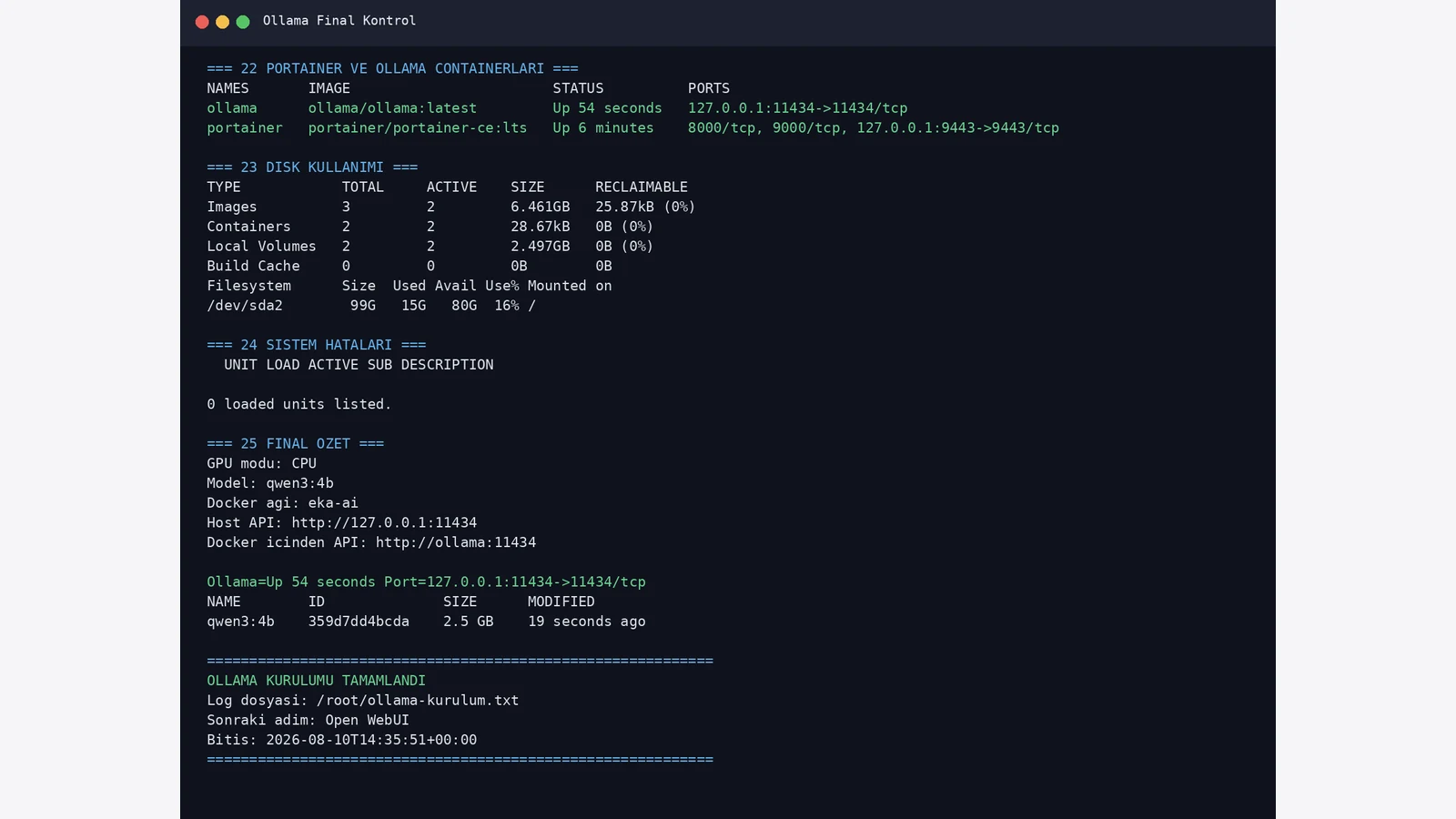Click the 'TYPE' column header
The image size is (1456, 819).
(x=224, y=187)
